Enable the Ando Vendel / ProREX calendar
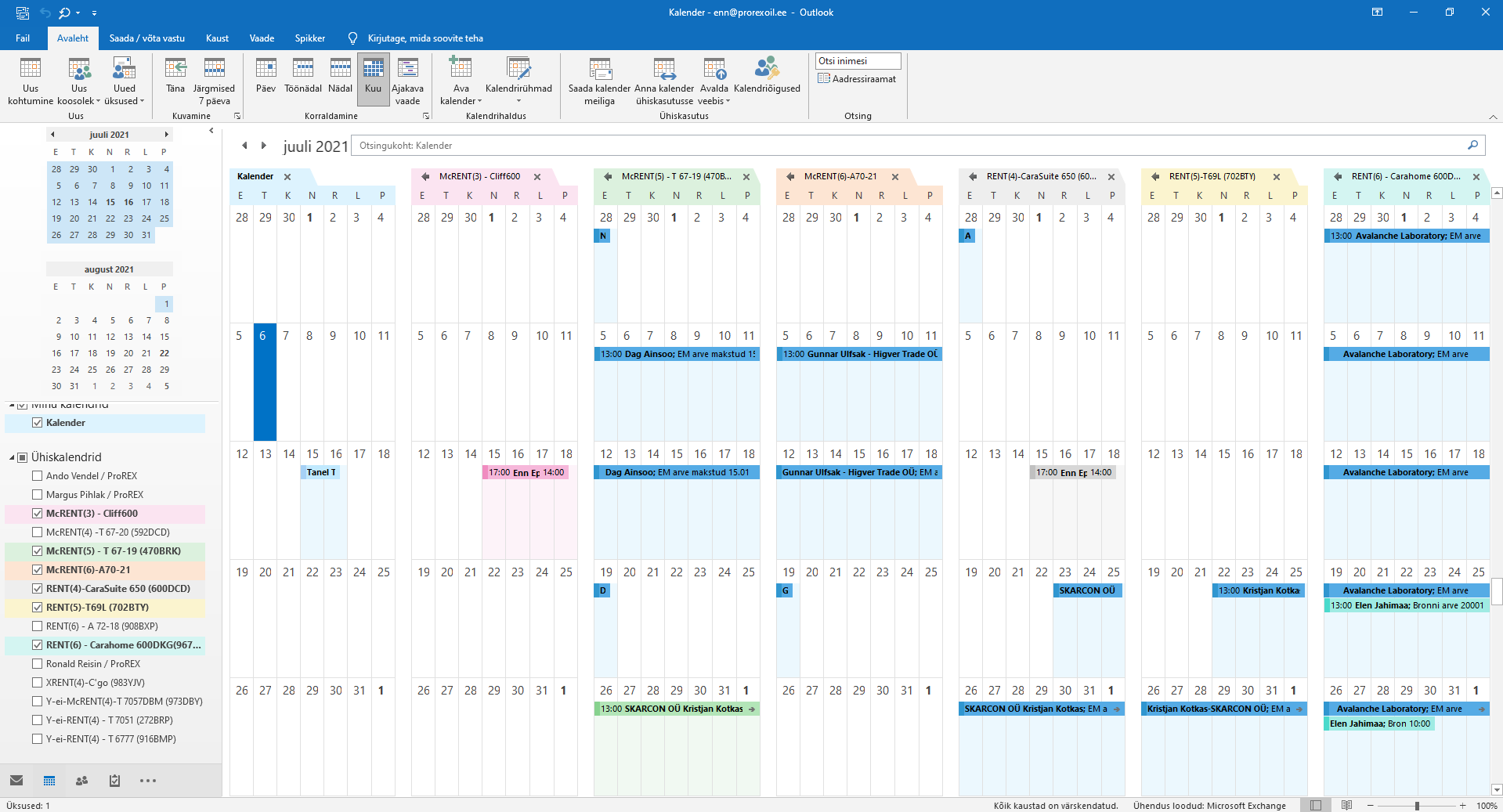Viewport: 1503px width, 812px height. (37, 476)
